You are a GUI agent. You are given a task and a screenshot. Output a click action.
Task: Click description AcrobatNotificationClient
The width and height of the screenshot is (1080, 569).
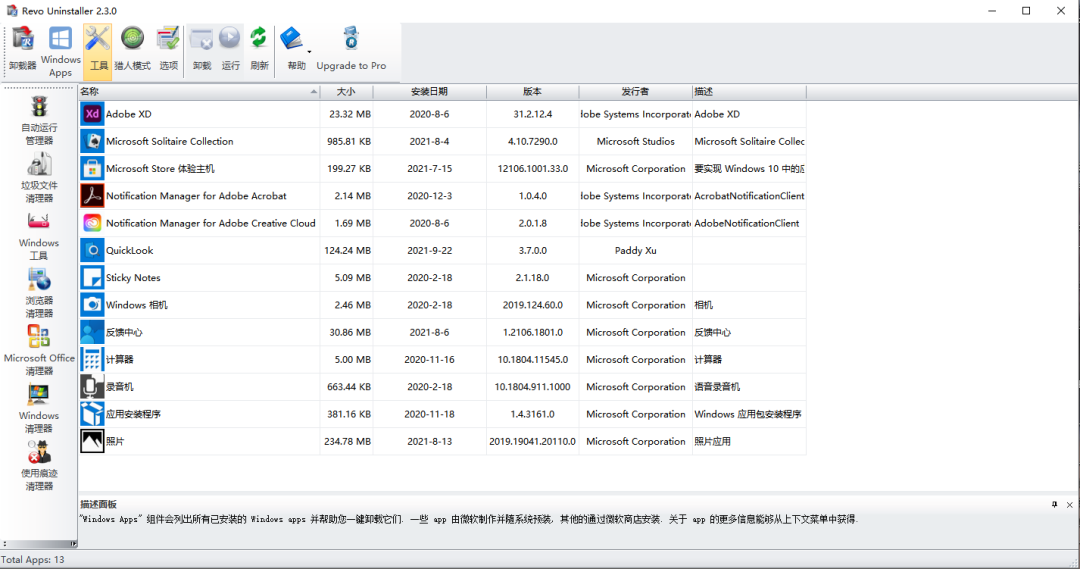[x=749, y=196]
